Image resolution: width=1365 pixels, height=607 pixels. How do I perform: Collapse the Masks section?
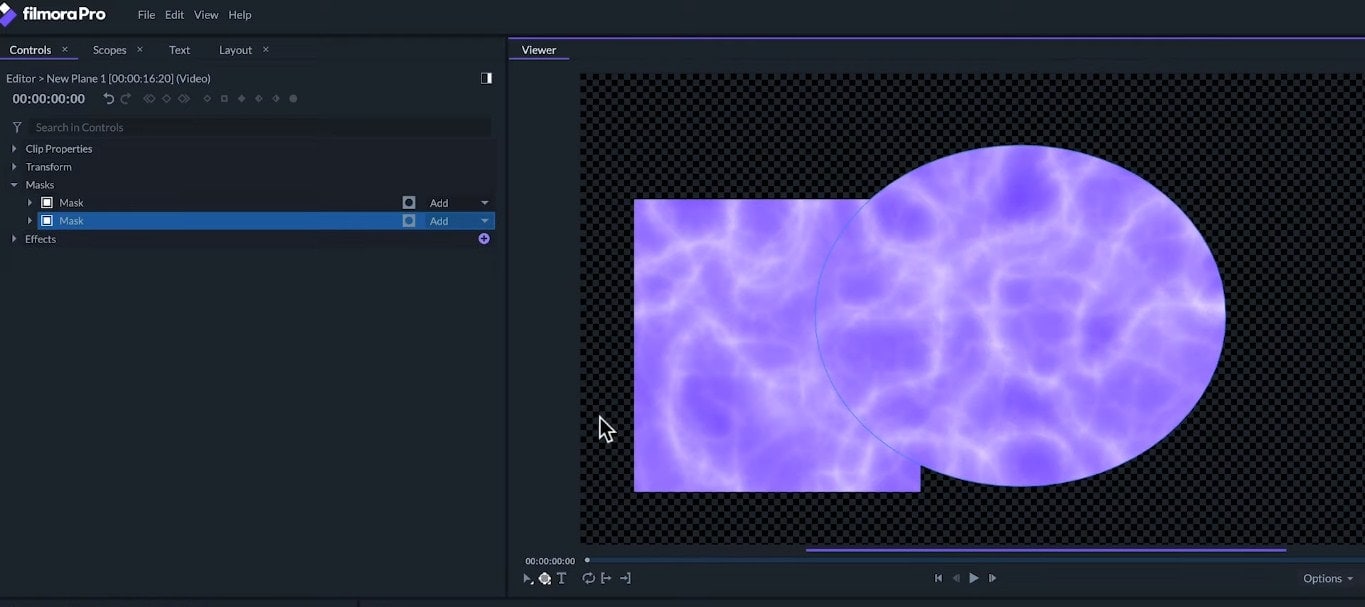point(14,185)
